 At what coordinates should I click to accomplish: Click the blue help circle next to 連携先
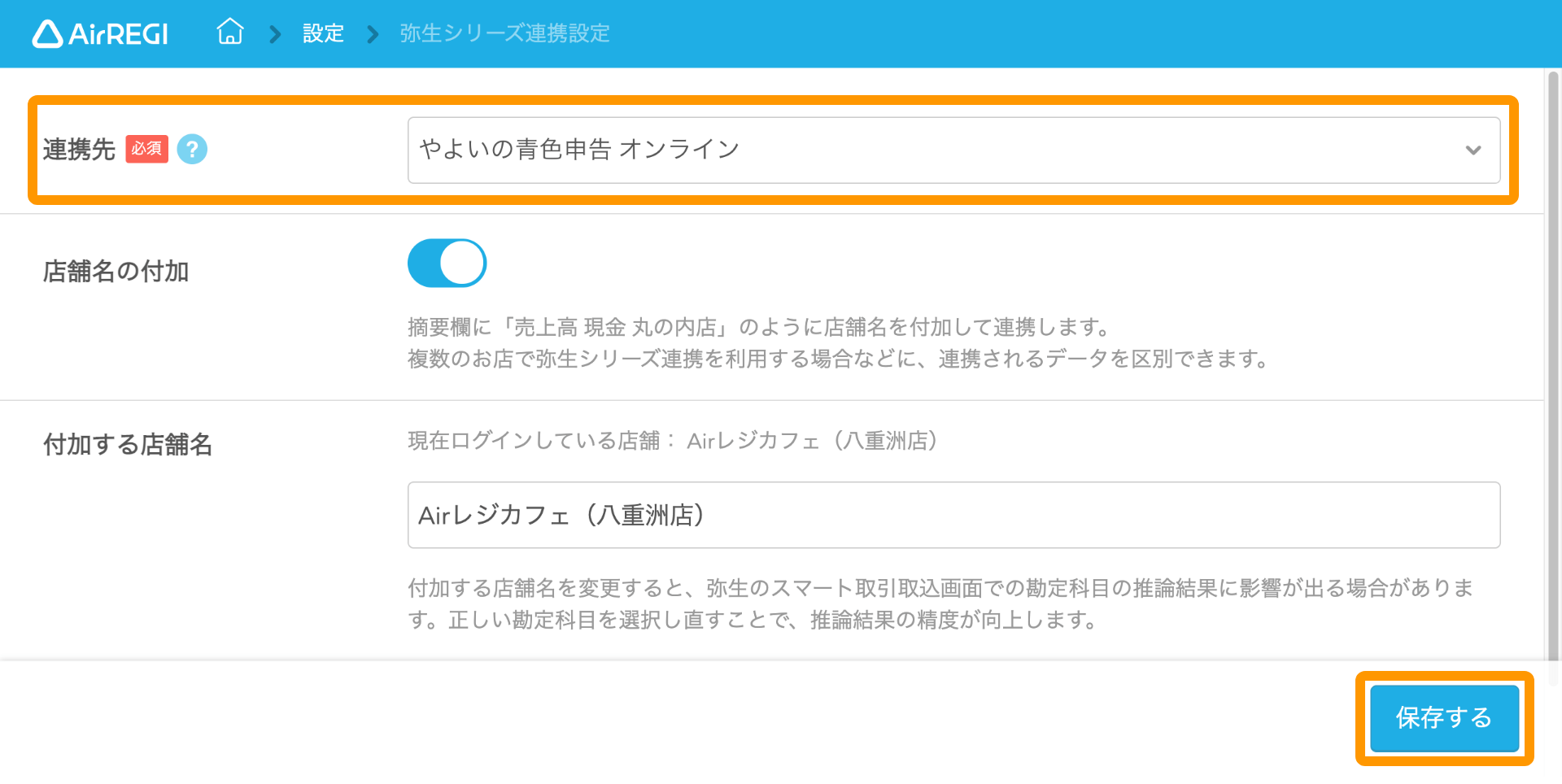192,150
